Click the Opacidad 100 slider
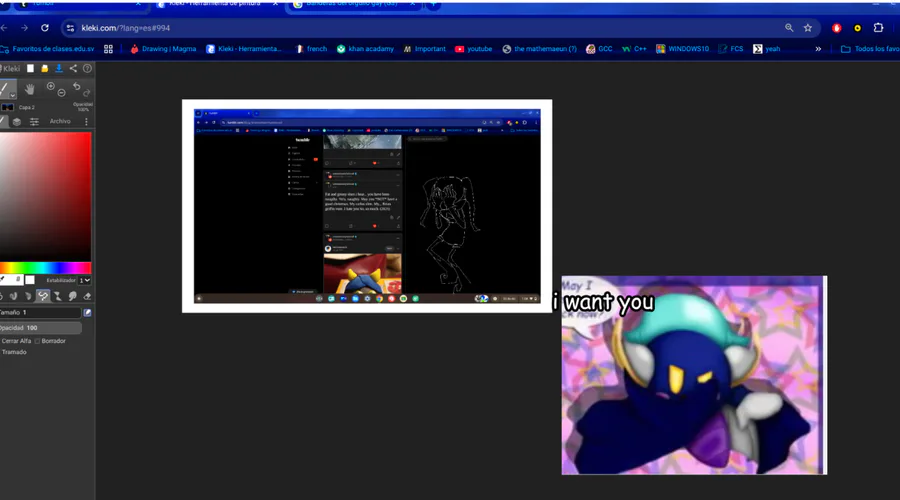 (x=40, y=328)
